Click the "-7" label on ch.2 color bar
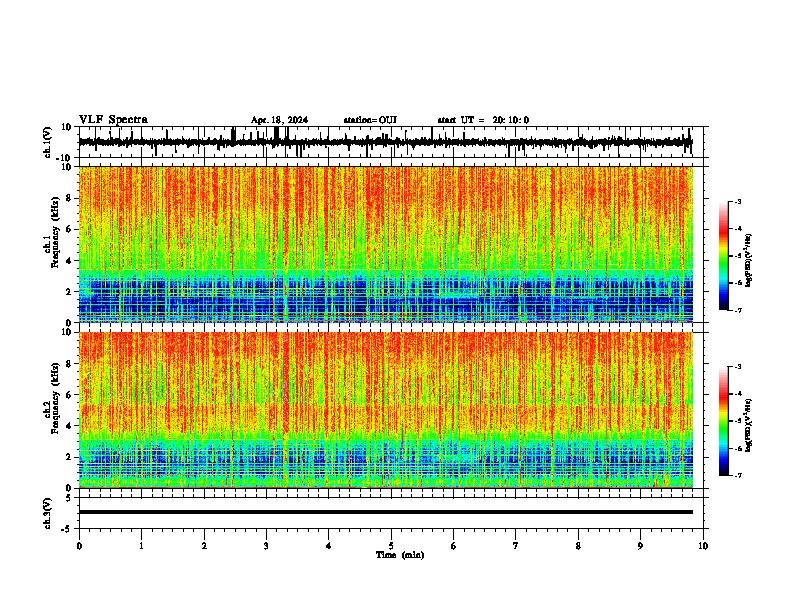This screenshot has height=612, width=792. [x=737, y=475]
